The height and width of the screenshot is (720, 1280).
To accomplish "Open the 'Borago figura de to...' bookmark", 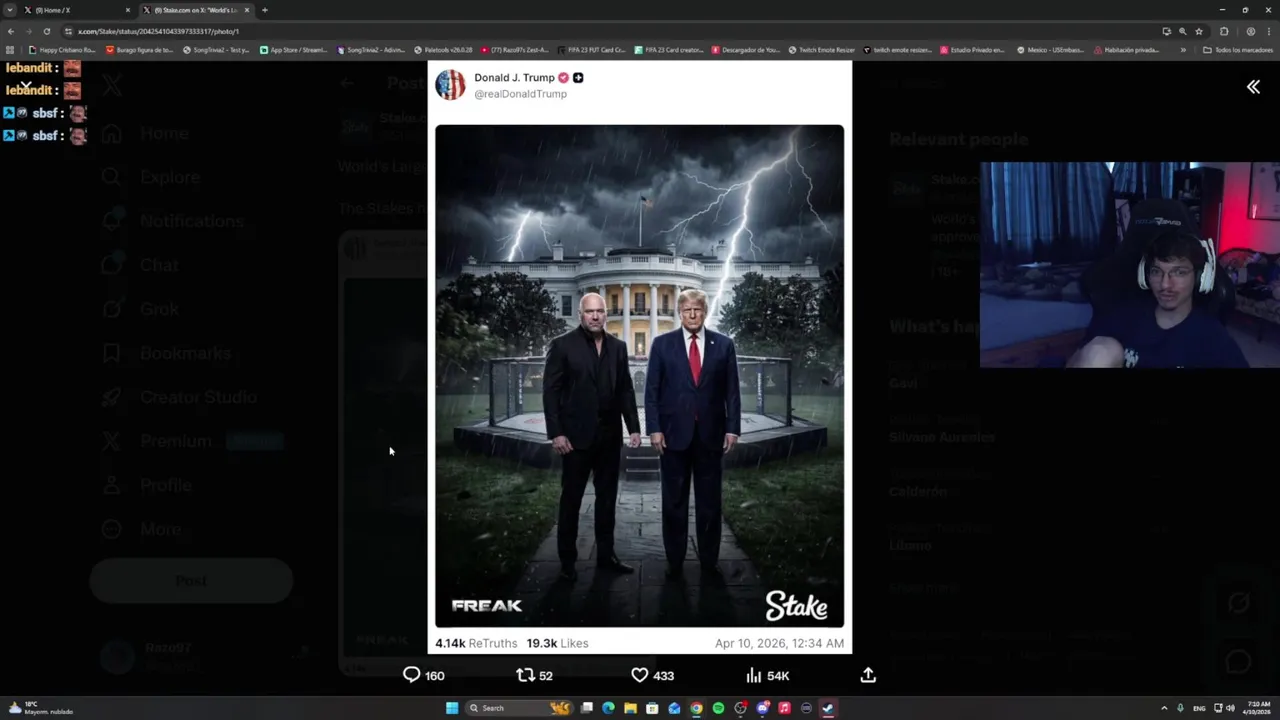I will (x=139, y=50).
